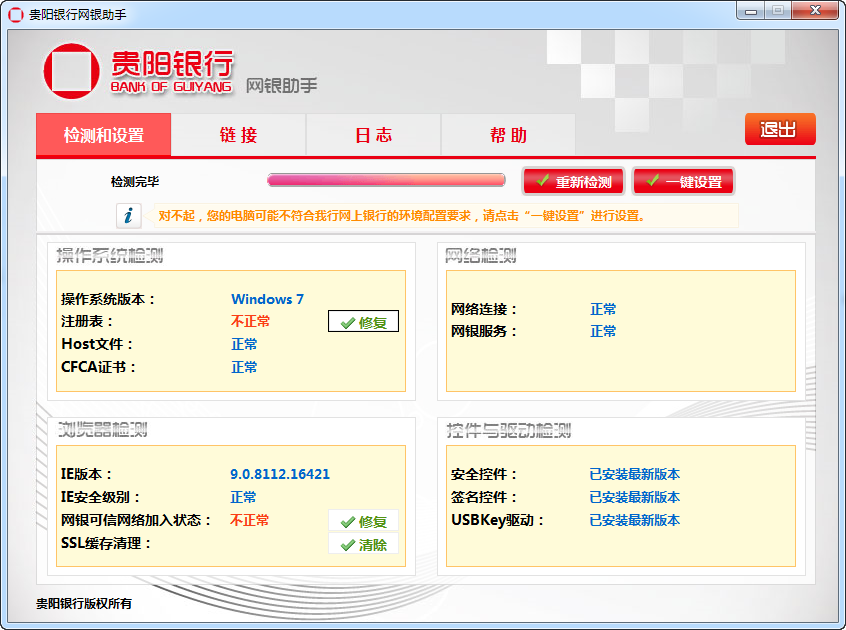Click the 注册表 label
846x630 pixels.
click(87, 321)
